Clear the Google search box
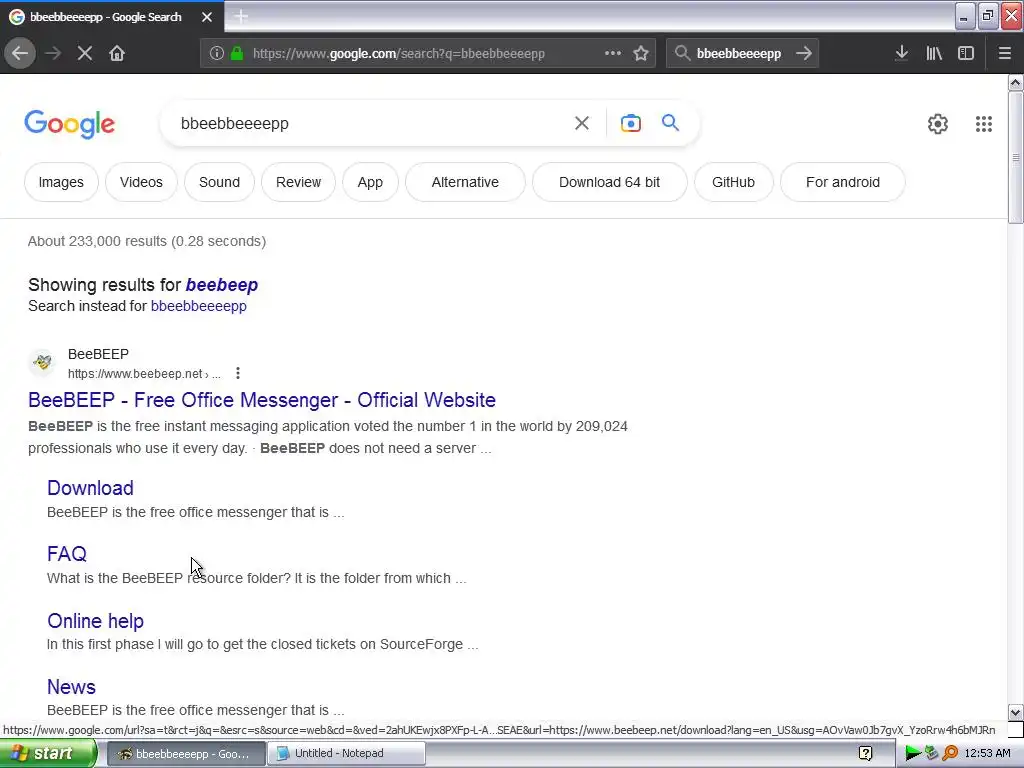 [x=581, y=123]
